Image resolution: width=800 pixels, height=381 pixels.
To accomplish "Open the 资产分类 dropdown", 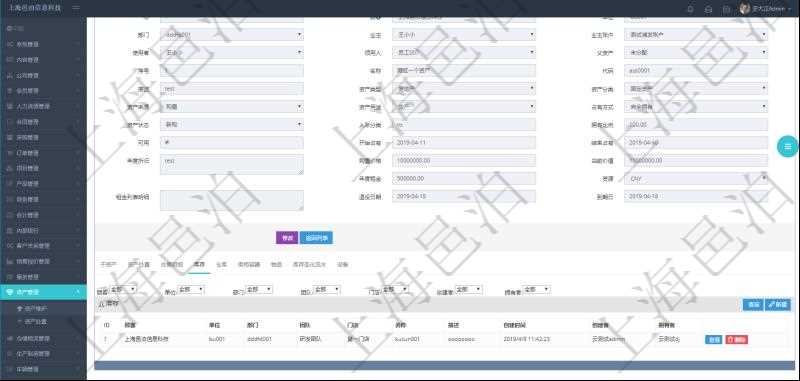I will (696, 89).
